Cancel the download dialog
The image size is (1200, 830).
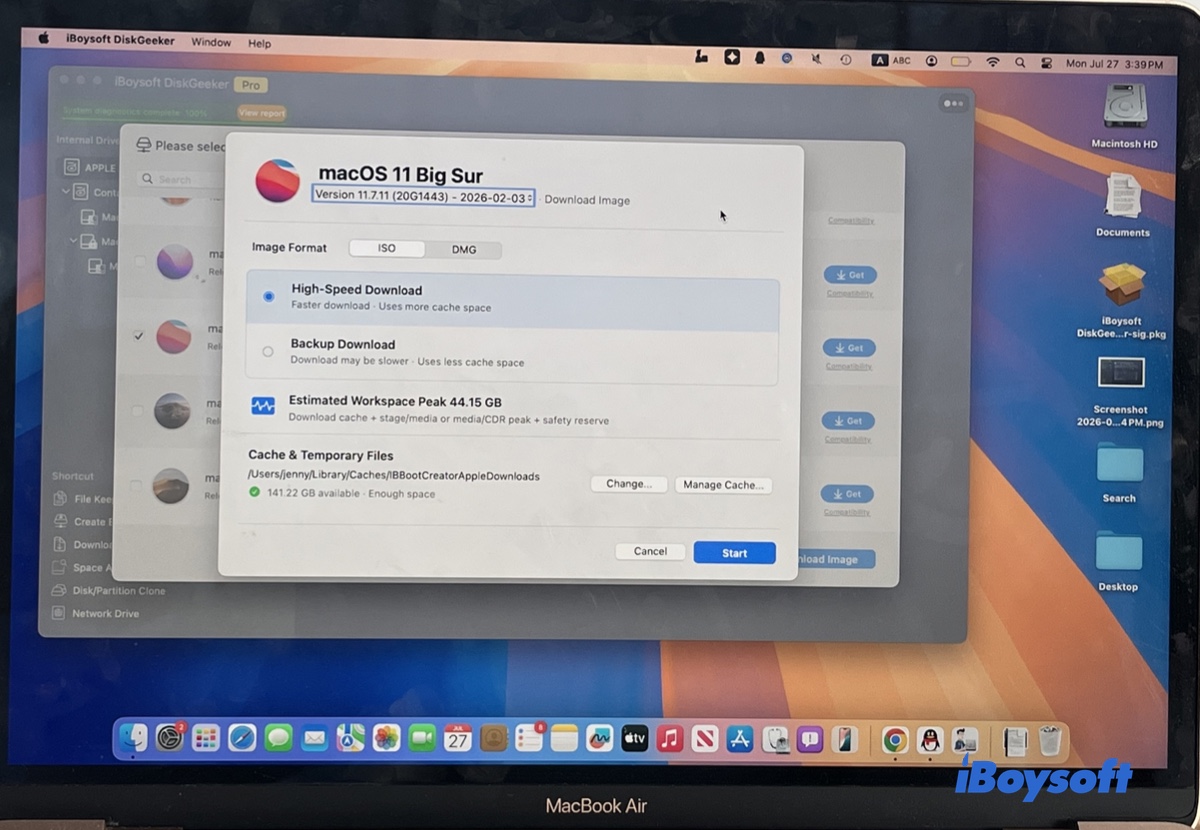pos(650,551)
